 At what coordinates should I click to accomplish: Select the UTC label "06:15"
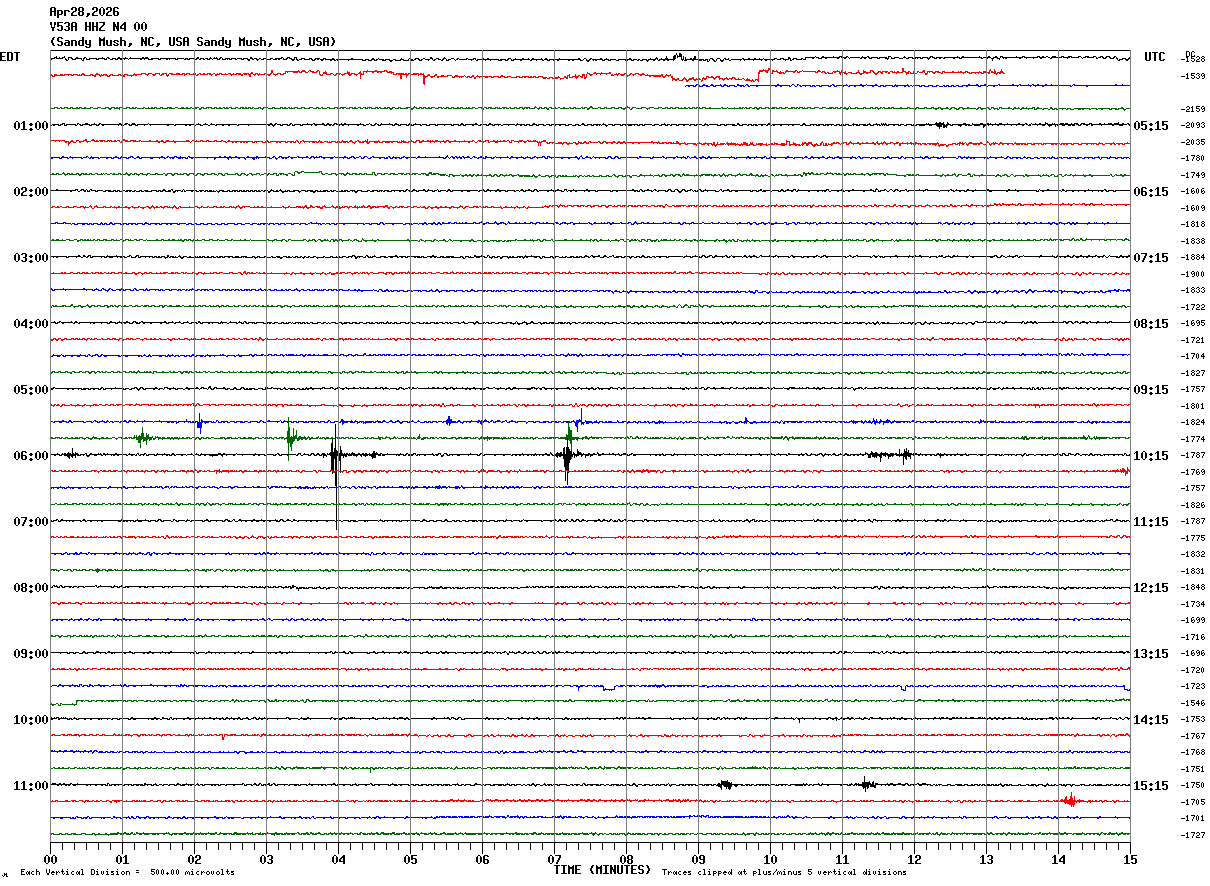[x=1151, y=192]
